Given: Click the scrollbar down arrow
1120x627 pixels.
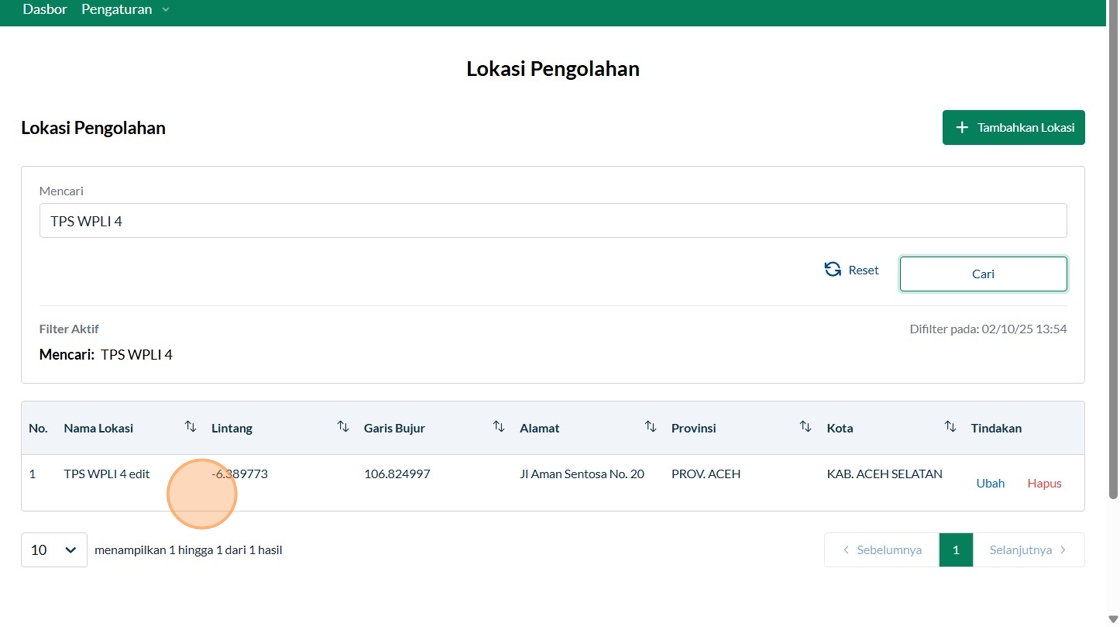Looking at the screenshot, I should pyautogui.click(x=1113, y=619).
